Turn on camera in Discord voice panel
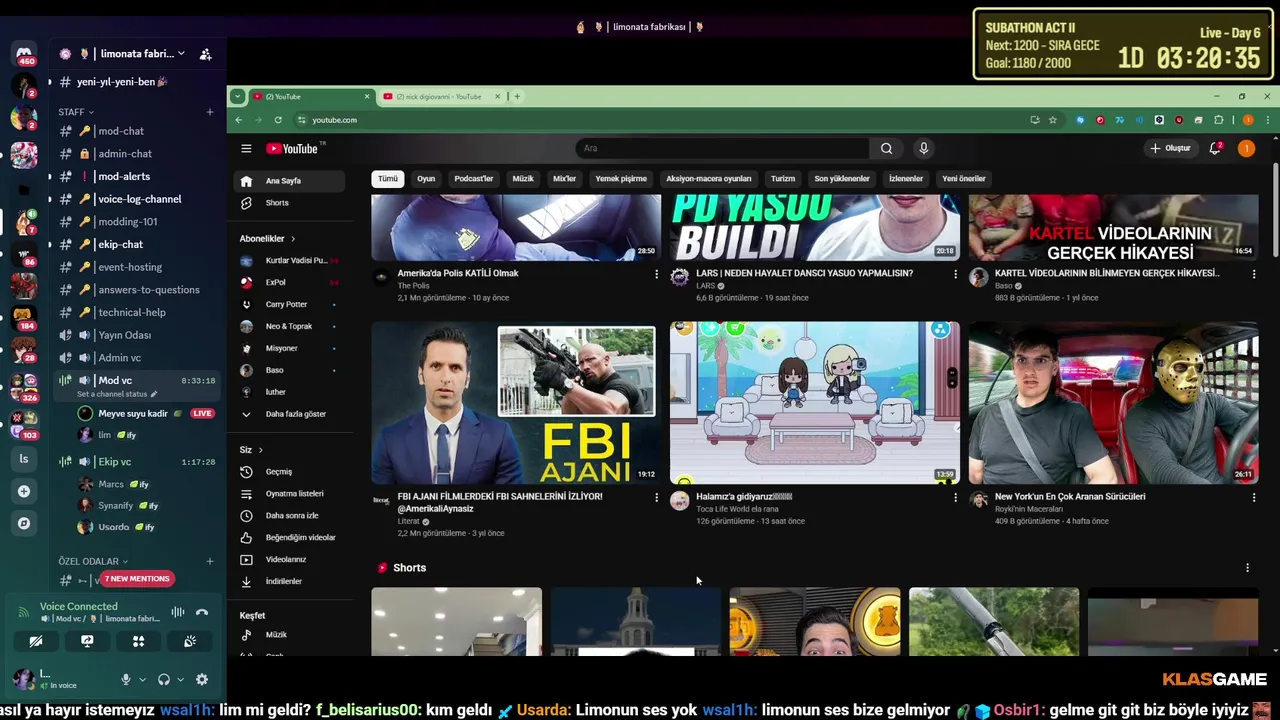Screen dimensions: 1280x720 coord(36,641)
